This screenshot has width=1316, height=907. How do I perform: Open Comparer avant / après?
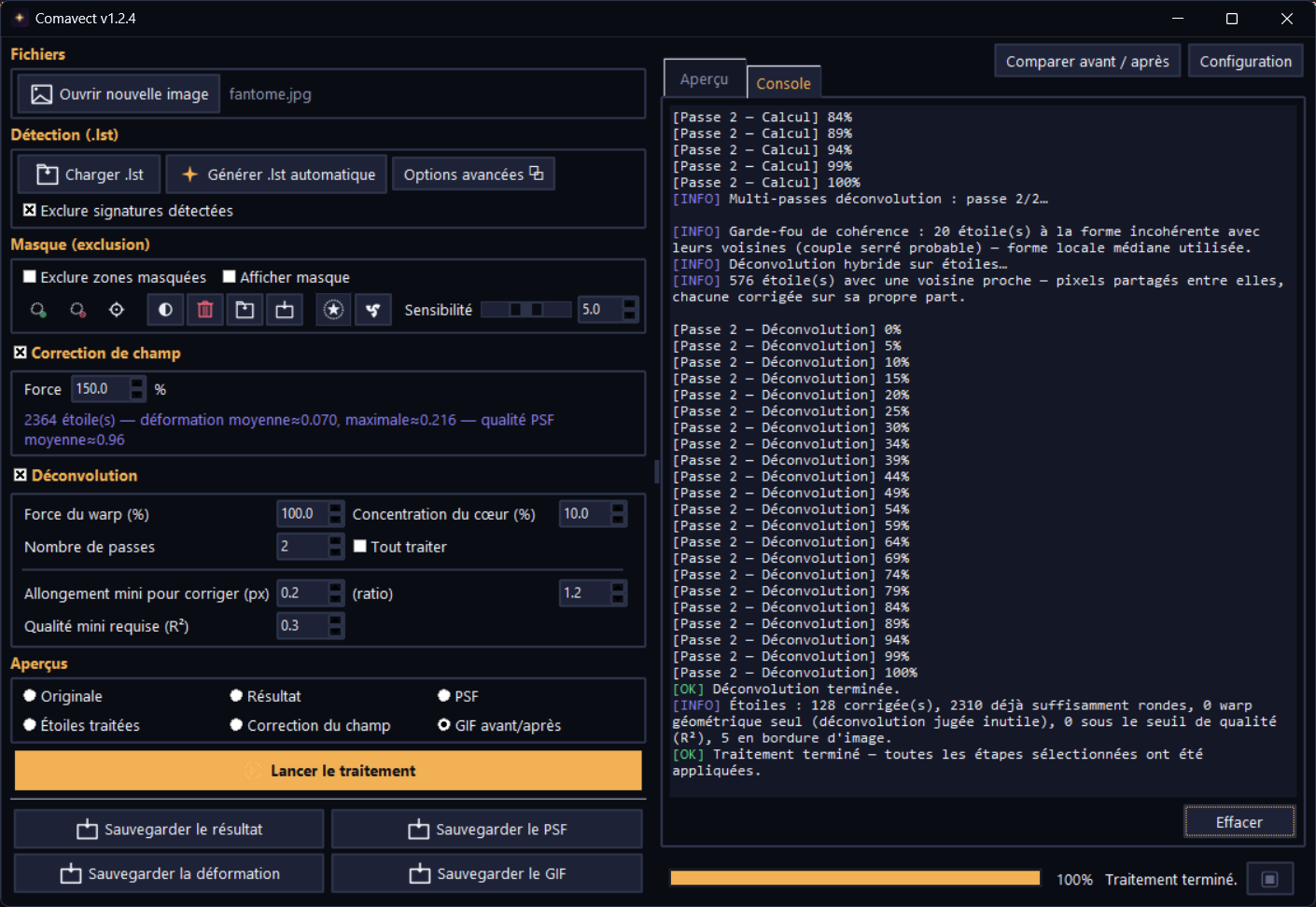1087,62
